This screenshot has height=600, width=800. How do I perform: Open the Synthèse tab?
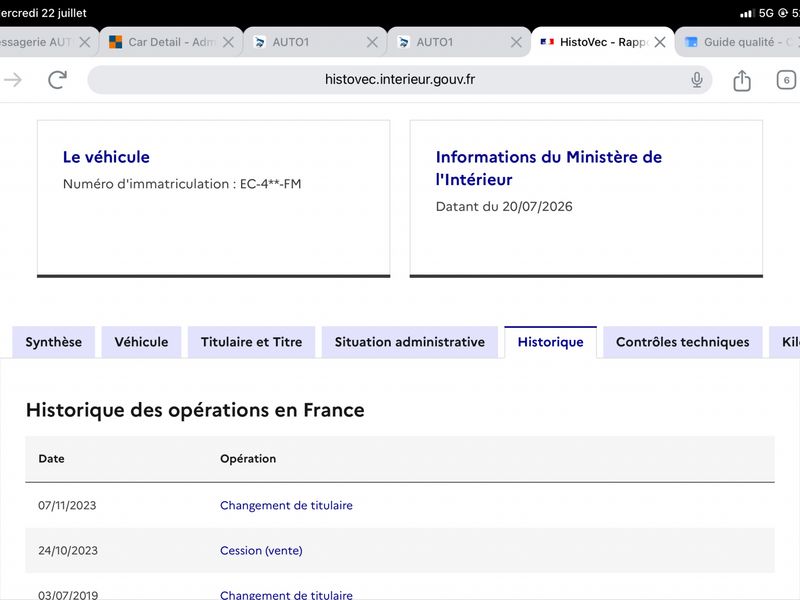[54, 342]
